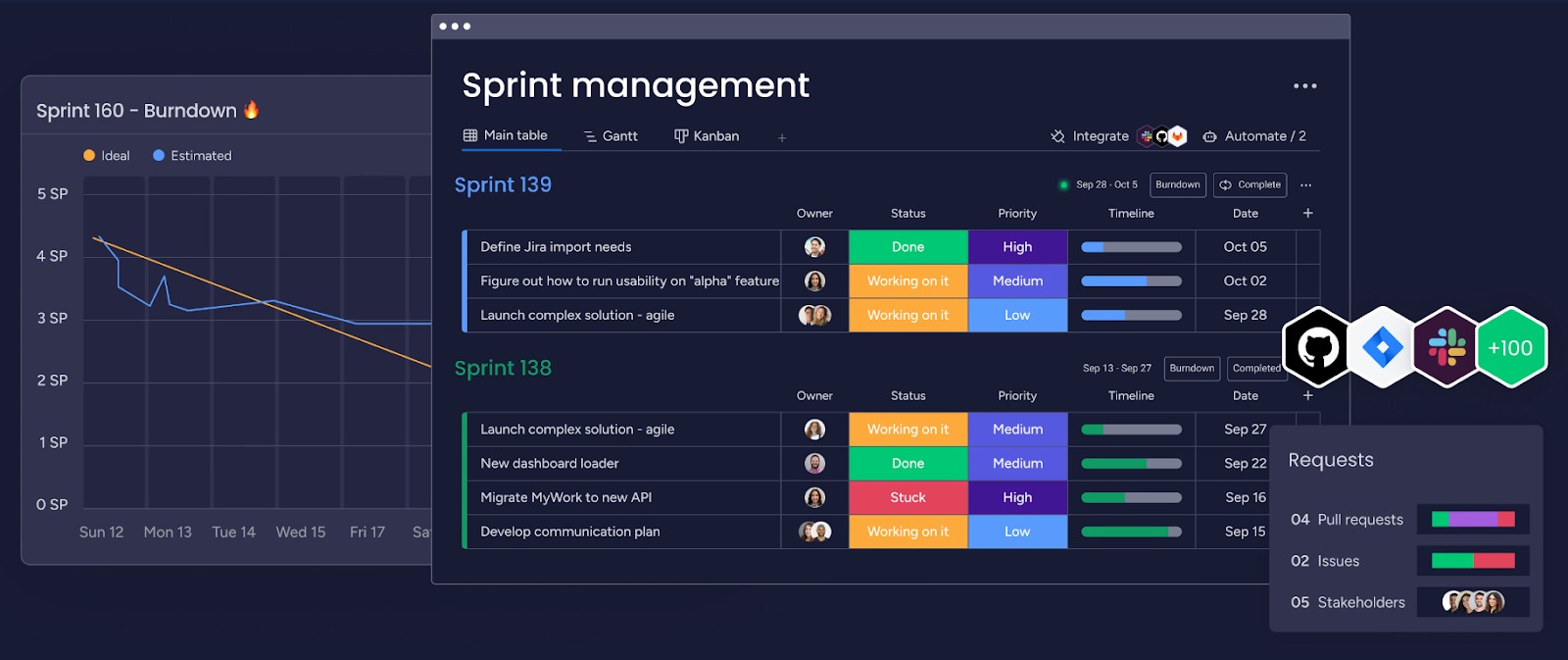Click the +100 integrations hexagon
Viewport: 1568px width, 660px height.
(1510, 347)
